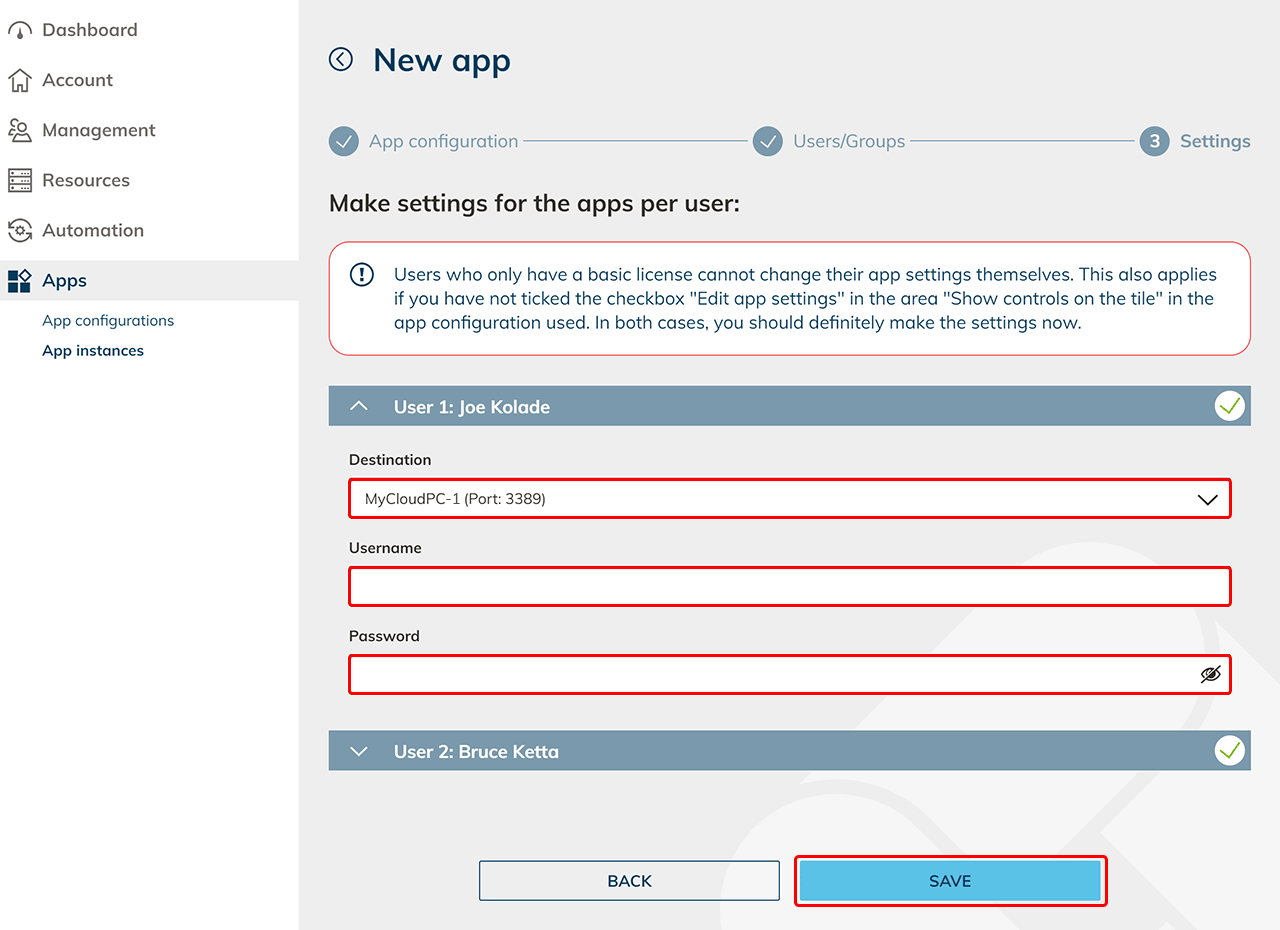Click into the Username input field
The image size is (1280, 930).
pyautogui.click(x=789, y=586)
